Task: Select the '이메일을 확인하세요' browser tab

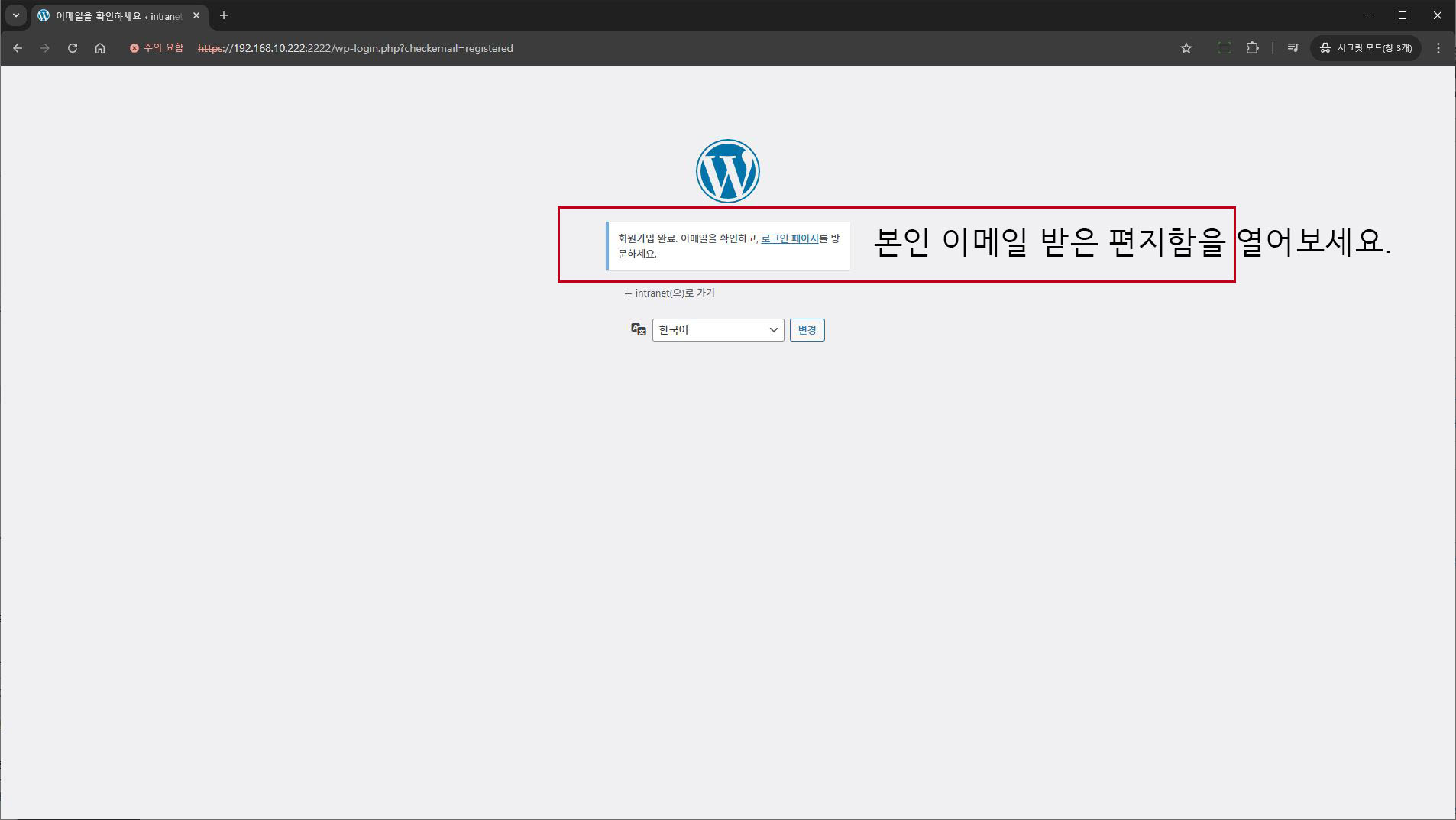Action: pos(115,16)
